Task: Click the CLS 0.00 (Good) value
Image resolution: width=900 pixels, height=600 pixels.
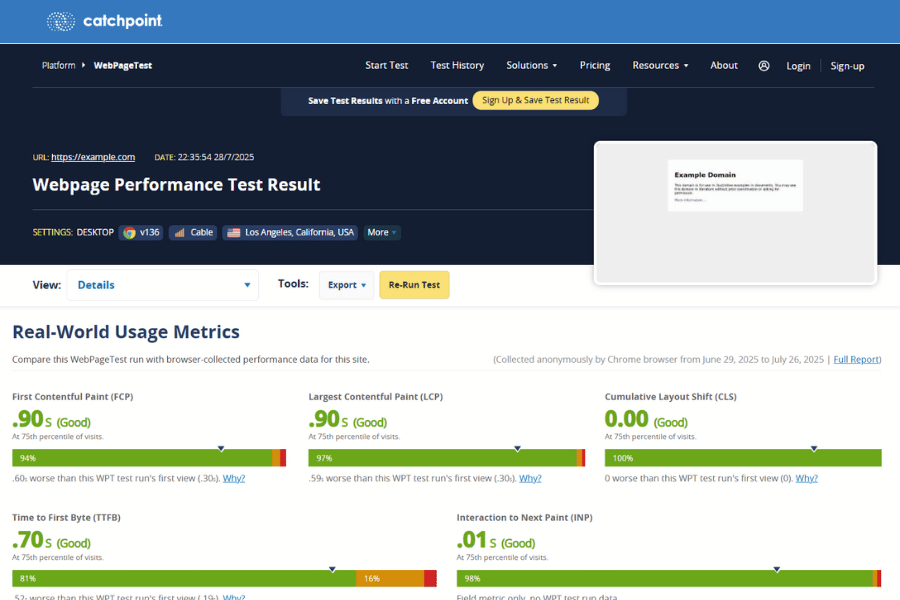Action: click(x=646, y=420)
